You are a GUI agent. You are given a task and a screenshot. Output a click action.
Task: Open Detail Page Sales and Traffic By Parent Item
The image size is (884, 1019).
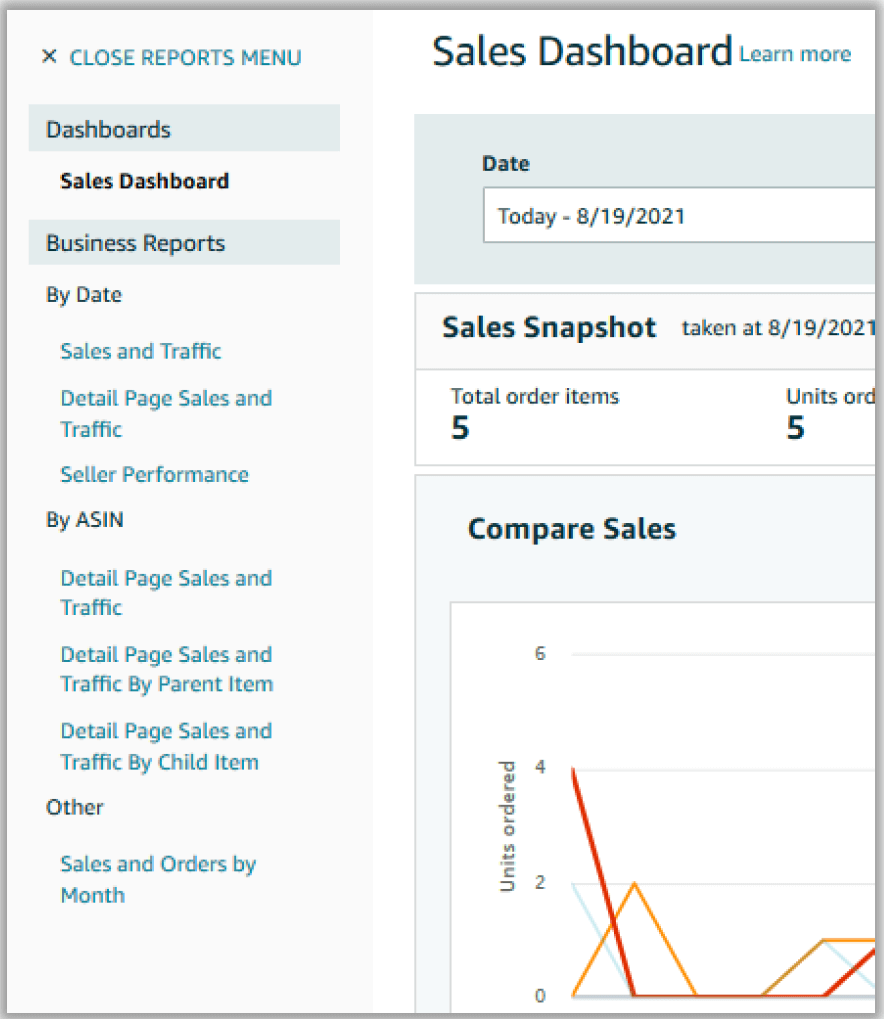[166, 669]
